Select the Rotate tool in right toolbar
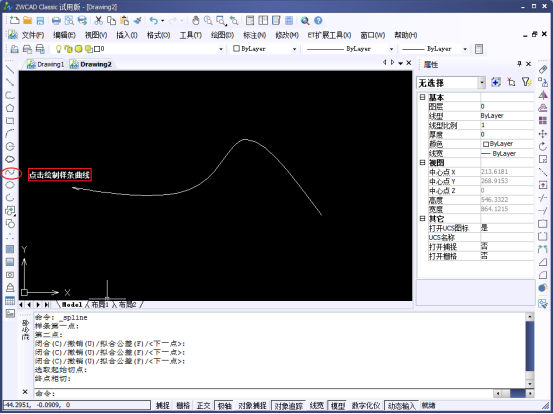The image size is (553, 414). pos(543,146)
